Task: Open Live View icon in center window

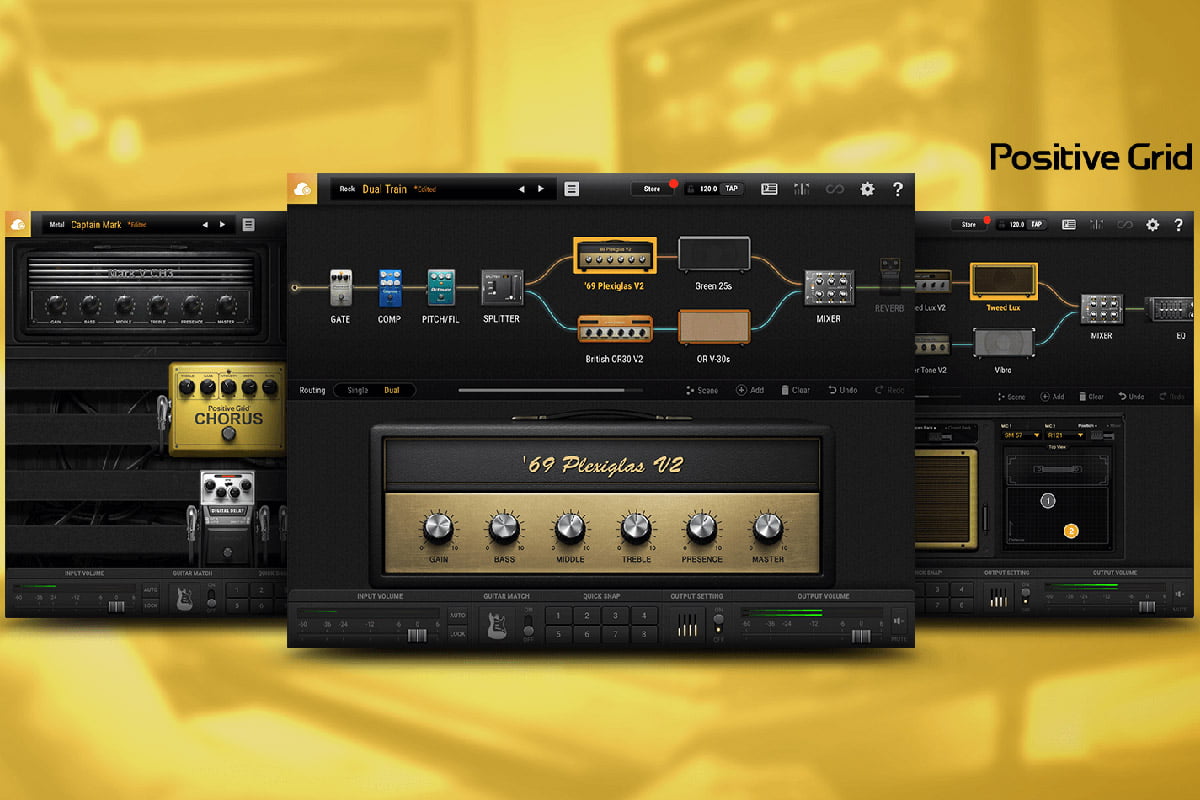Action: point(769,188)
